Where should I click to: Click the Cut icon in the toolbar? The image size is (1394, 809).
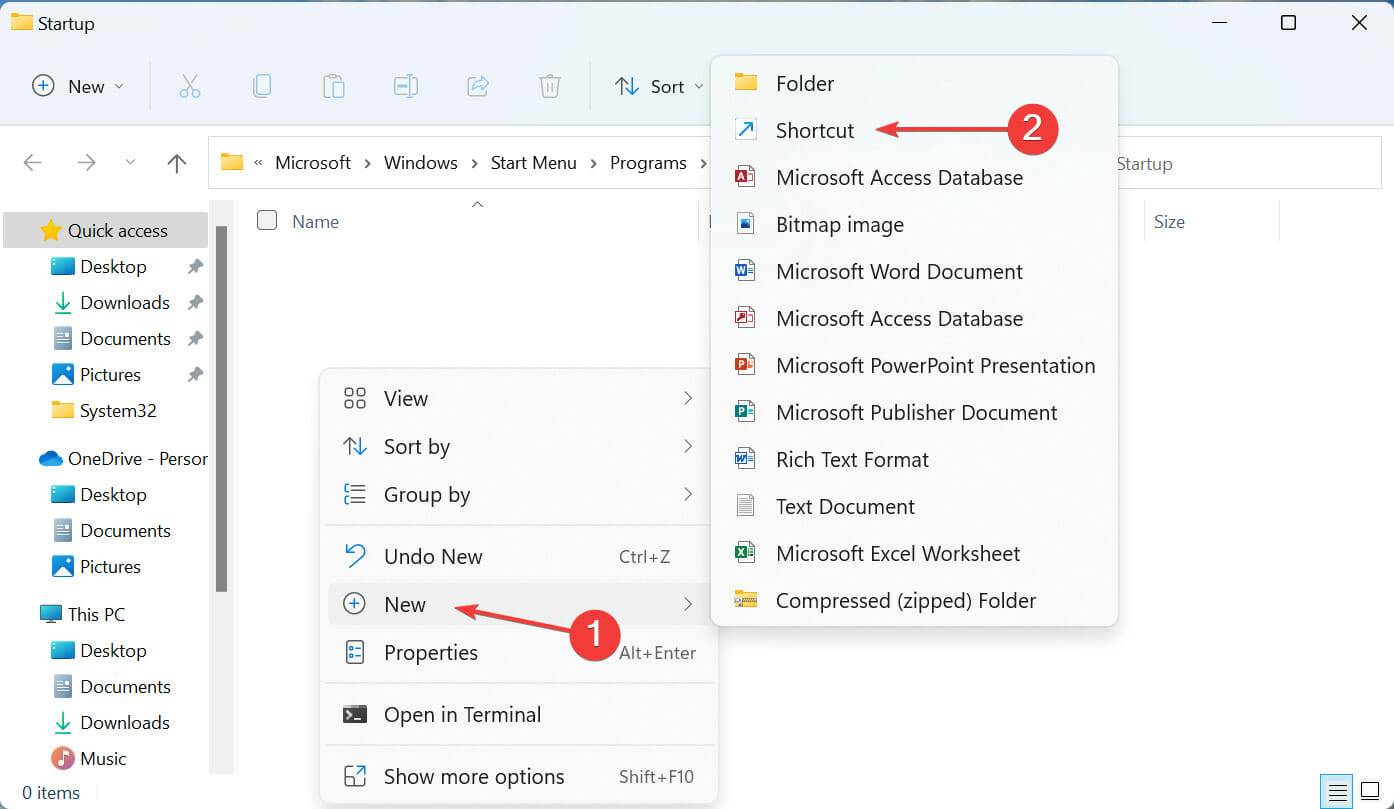click(190, 86)
